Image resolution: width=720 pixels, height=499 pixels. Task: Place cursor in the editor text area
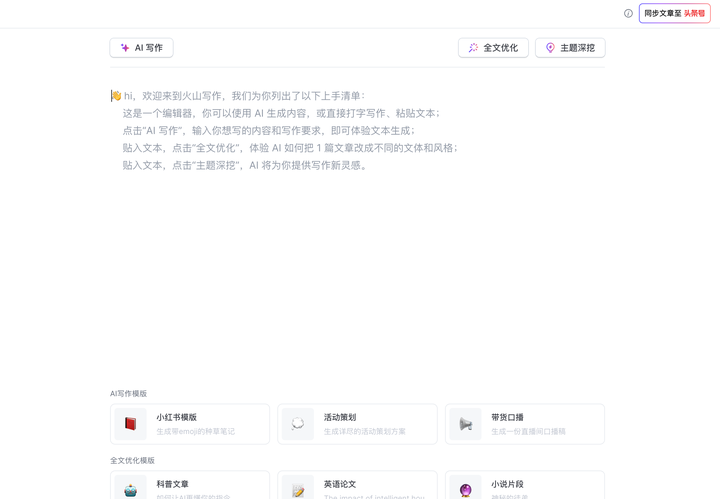coord(357,260)
